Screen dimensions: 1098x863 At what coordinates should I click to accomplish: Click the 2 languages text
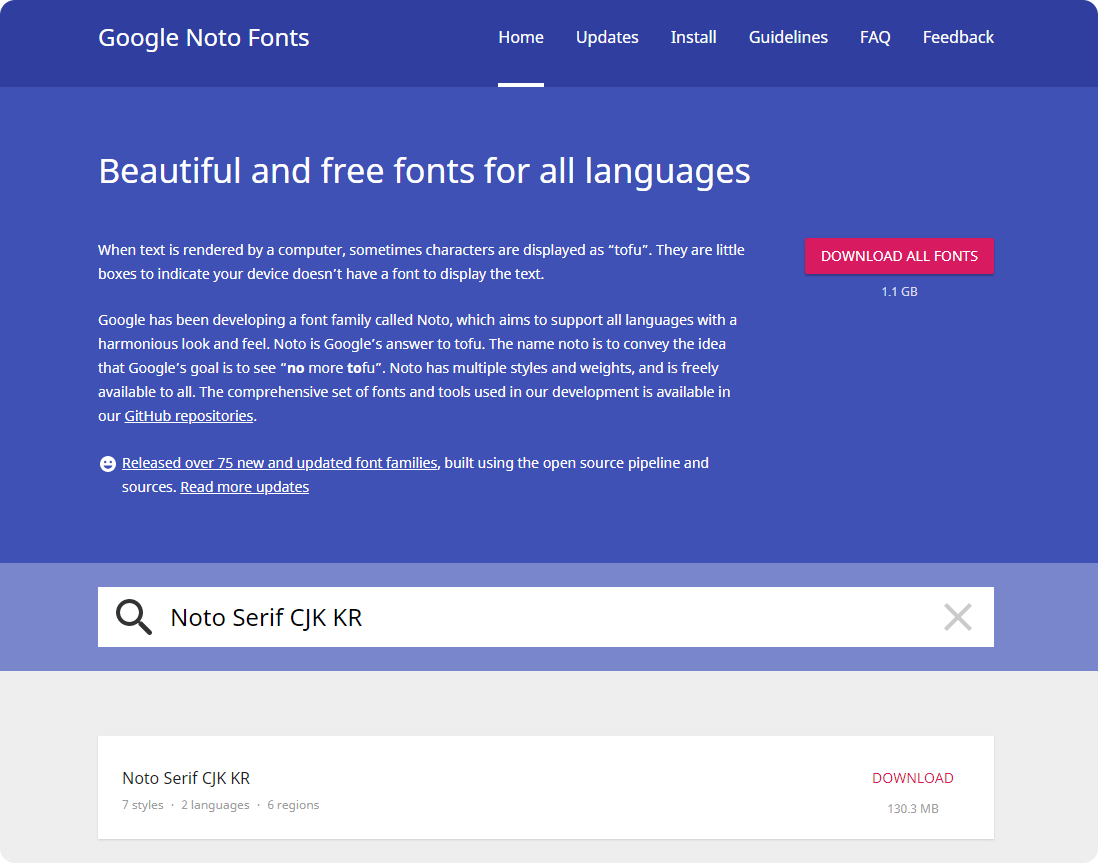[215, 805]
